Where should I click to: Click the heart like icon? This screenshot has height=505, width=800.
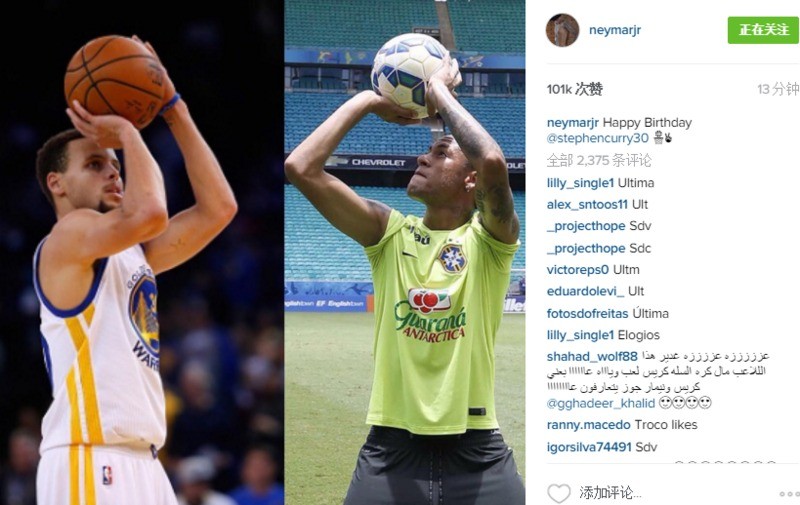(x=559, y=493)
